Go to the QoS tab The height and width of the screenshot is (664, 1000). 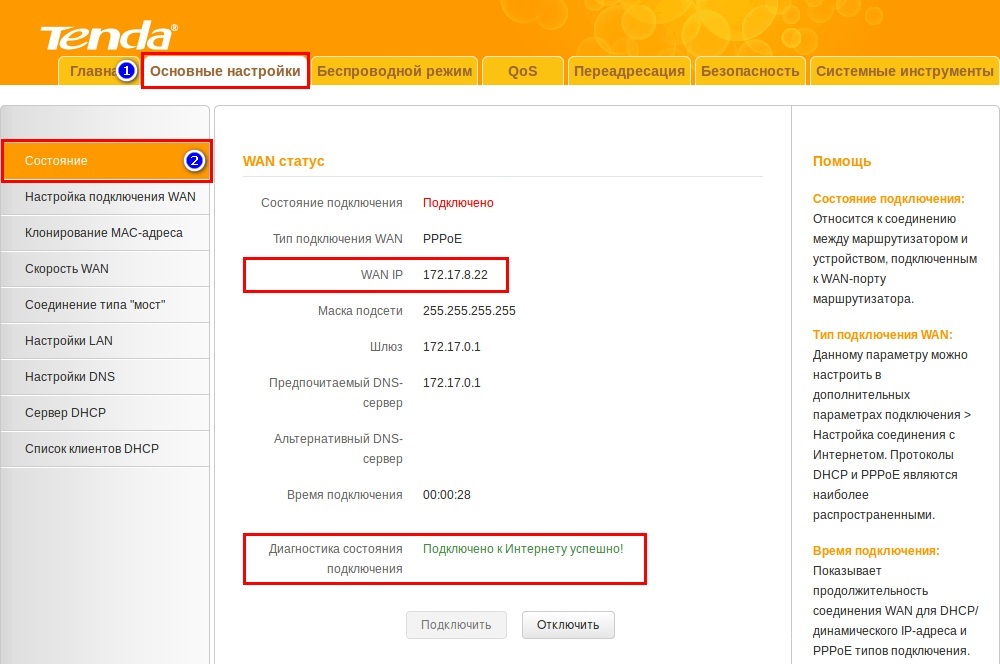click(x=523, y=71)
